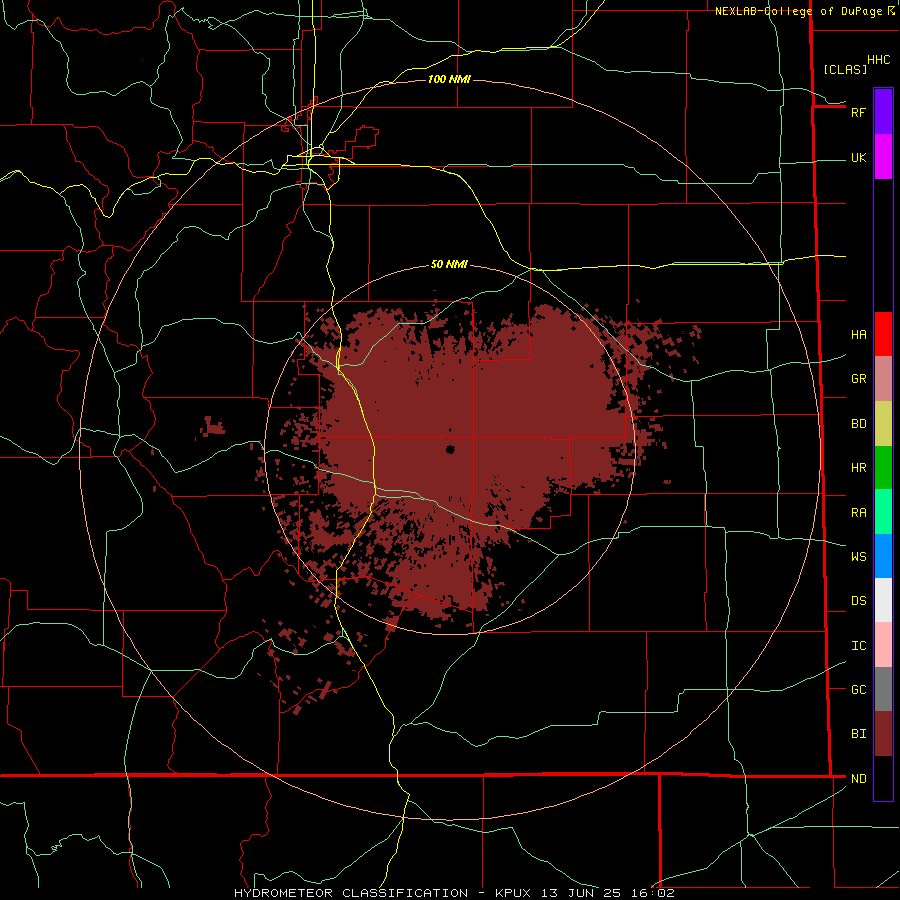Viewport: 900px width, 900px height.
Task: Pick the dark green HR legend swatch
Action: [x=883, y=468]
